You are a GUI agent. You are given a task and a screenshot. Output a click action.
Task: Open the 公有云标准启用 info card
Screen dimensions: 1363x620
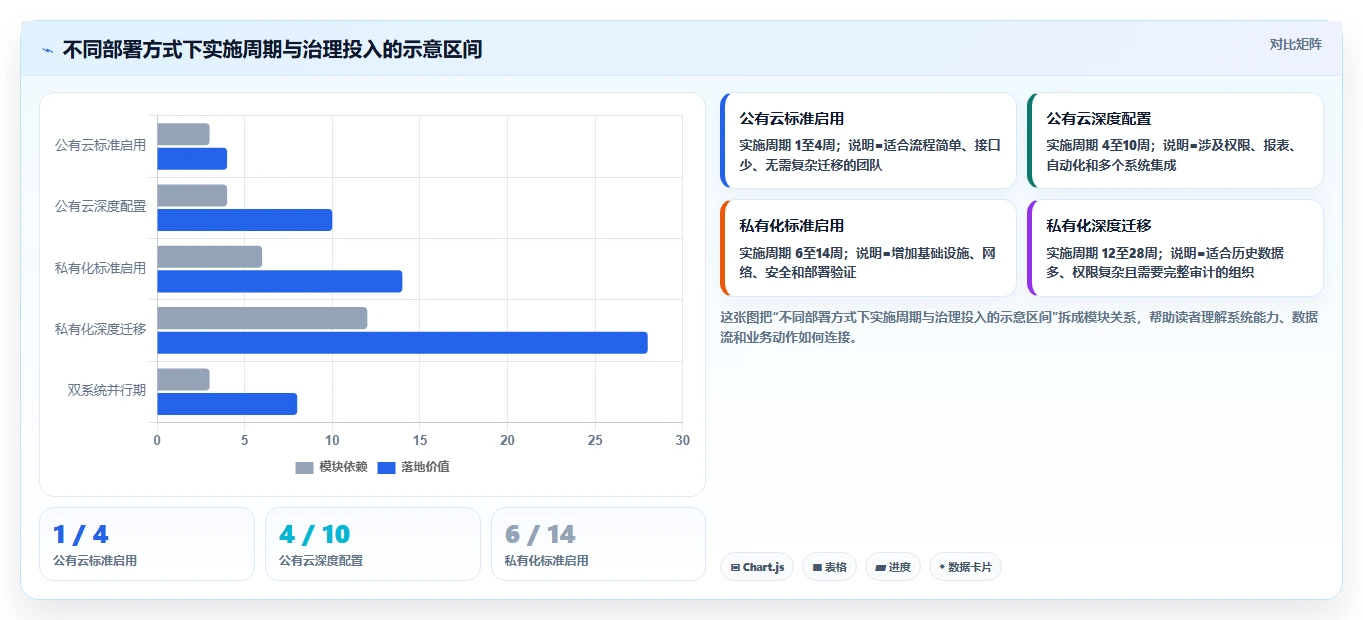coord(868,141)
